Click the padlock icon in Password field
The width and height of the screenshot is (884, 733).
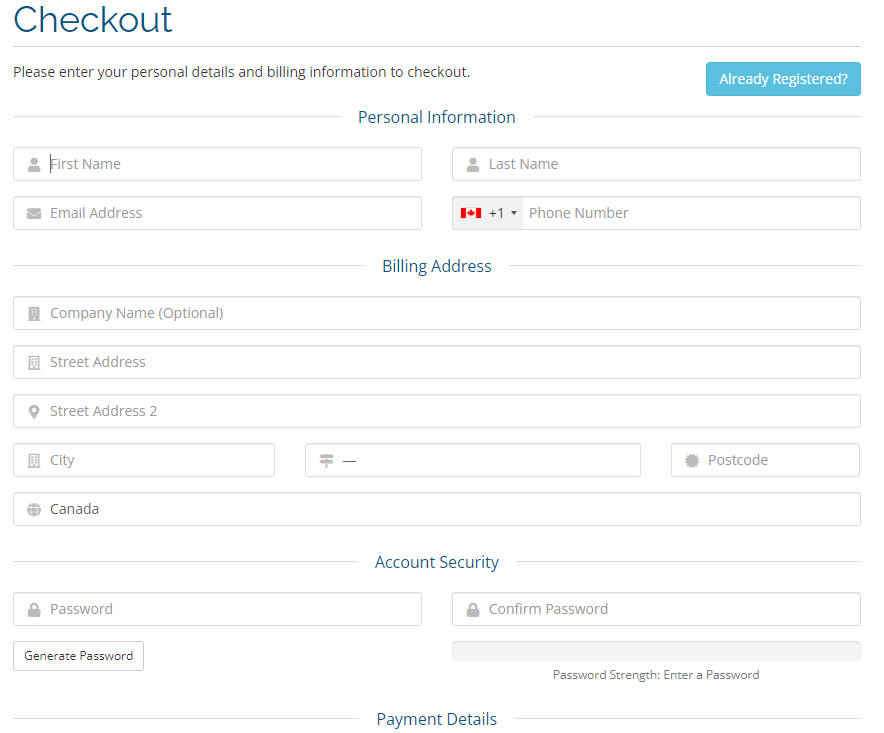click(x=34, y=610)
